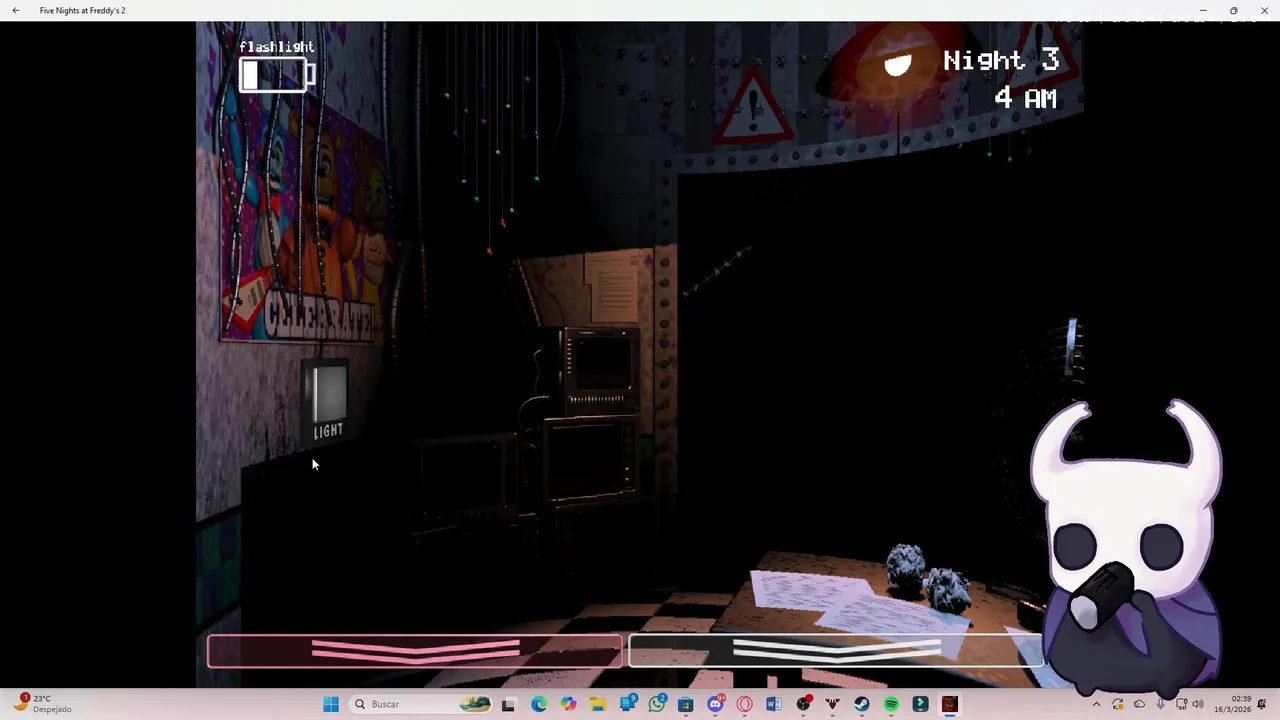Open OBS Studio from the taskbar
The width and height of the screenshot is (1280, 720).
tap(803, 704)
